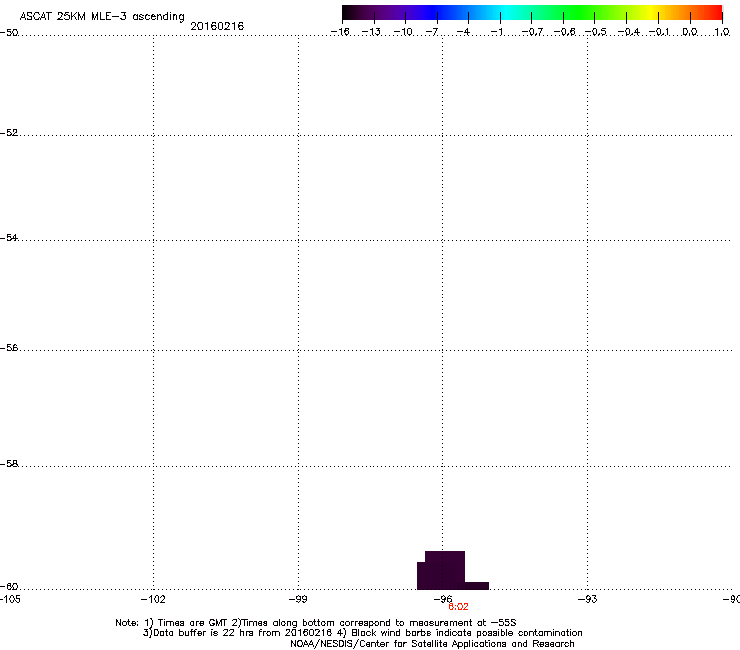Click the -0.4 label on the color scale

point(629,32)
